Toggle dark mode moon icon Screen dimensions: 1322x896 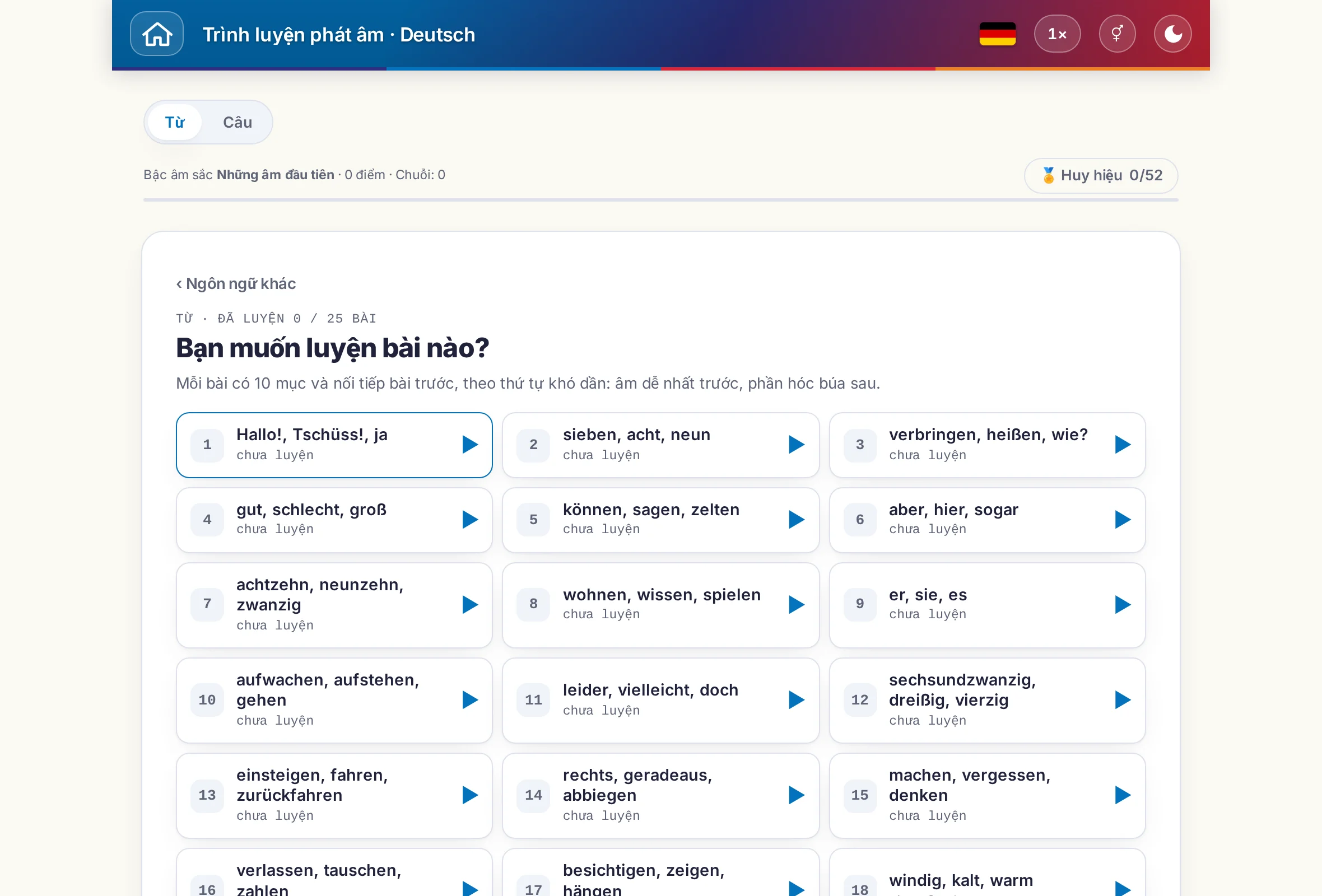pyautogui.click(x=1172, y=34)
